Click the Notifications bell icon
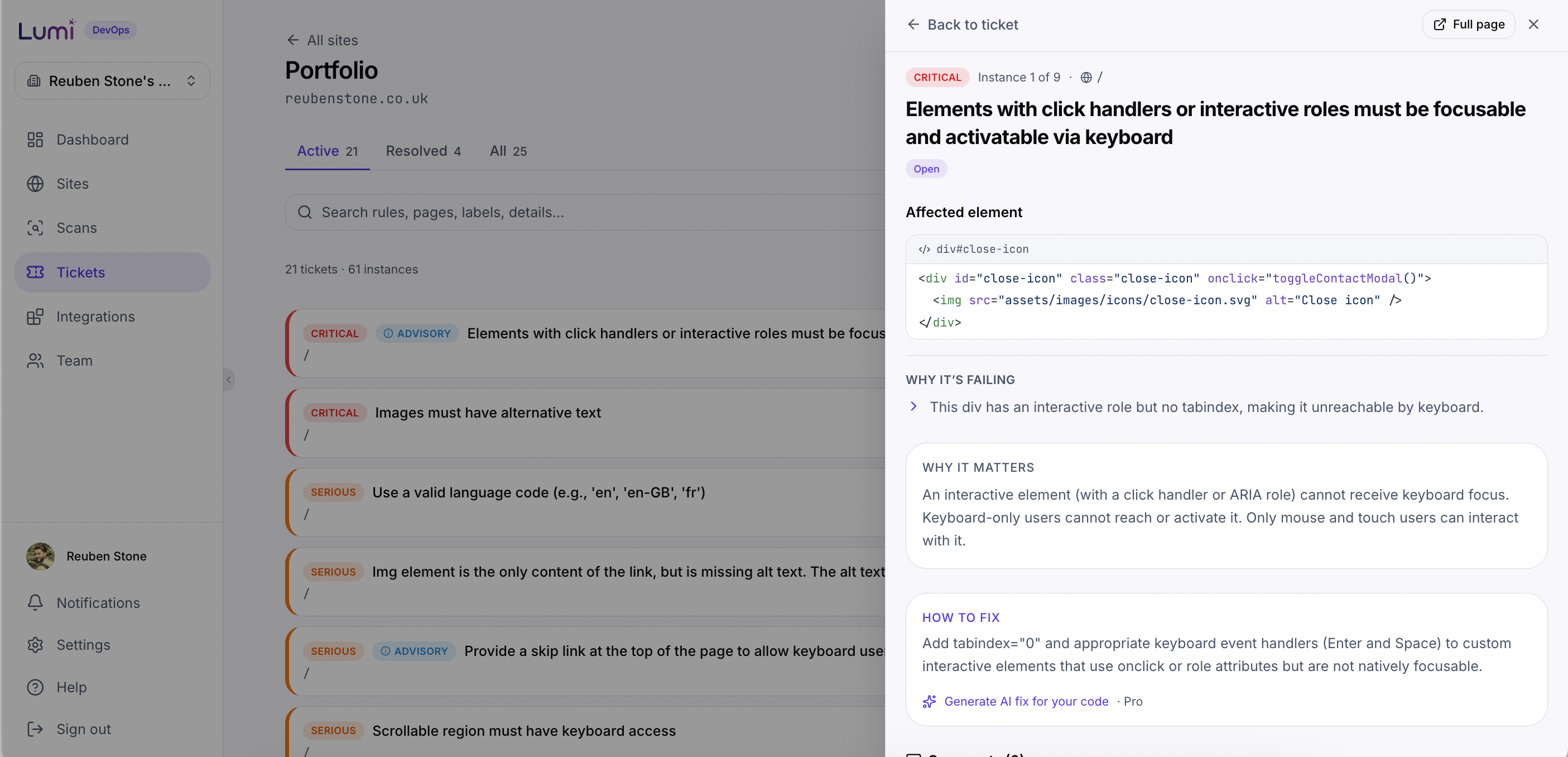 pos(35,603)
